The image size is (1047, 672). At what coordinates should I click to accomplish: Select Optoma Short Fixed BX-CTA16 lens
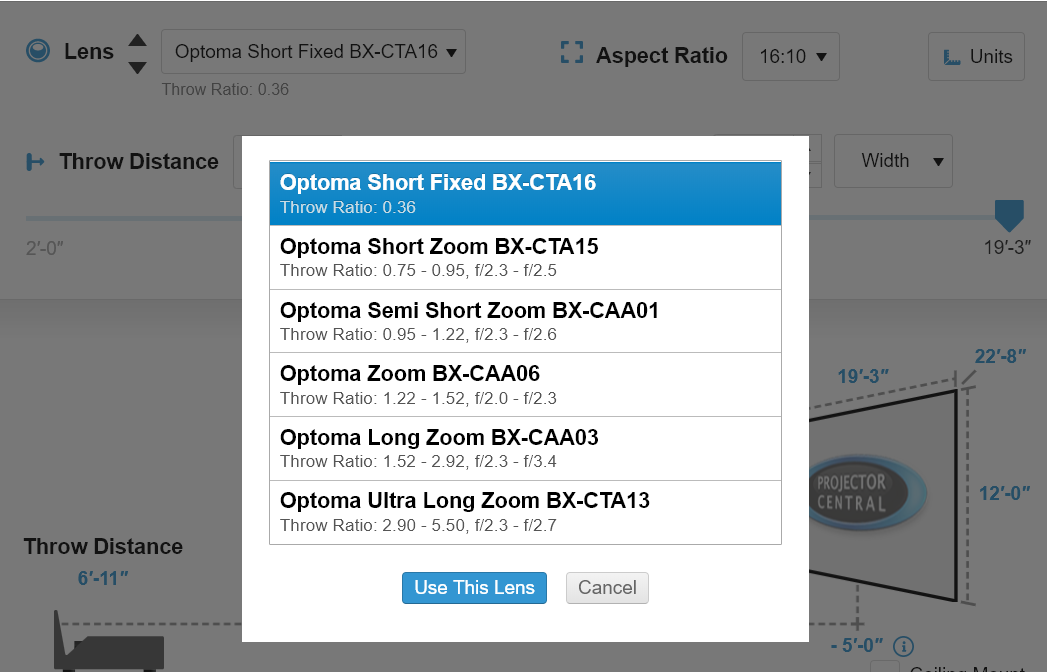pos(525,194)
